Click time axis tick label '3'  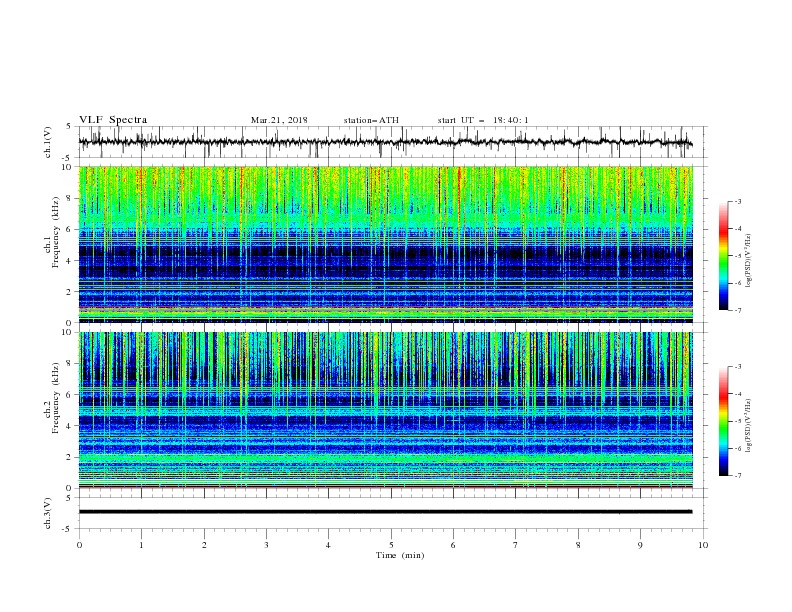point(266,545)
